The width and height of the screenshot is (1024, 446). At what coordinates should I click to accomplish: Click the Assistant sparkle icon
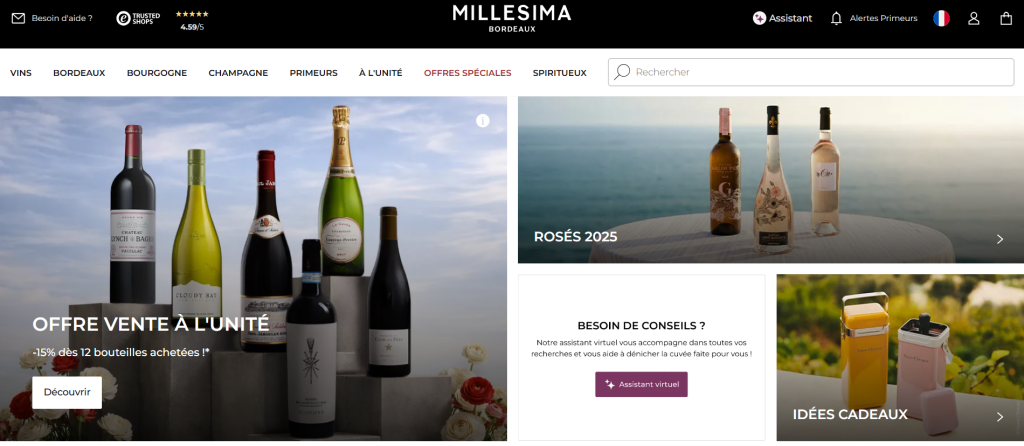[x=759, y=18]
